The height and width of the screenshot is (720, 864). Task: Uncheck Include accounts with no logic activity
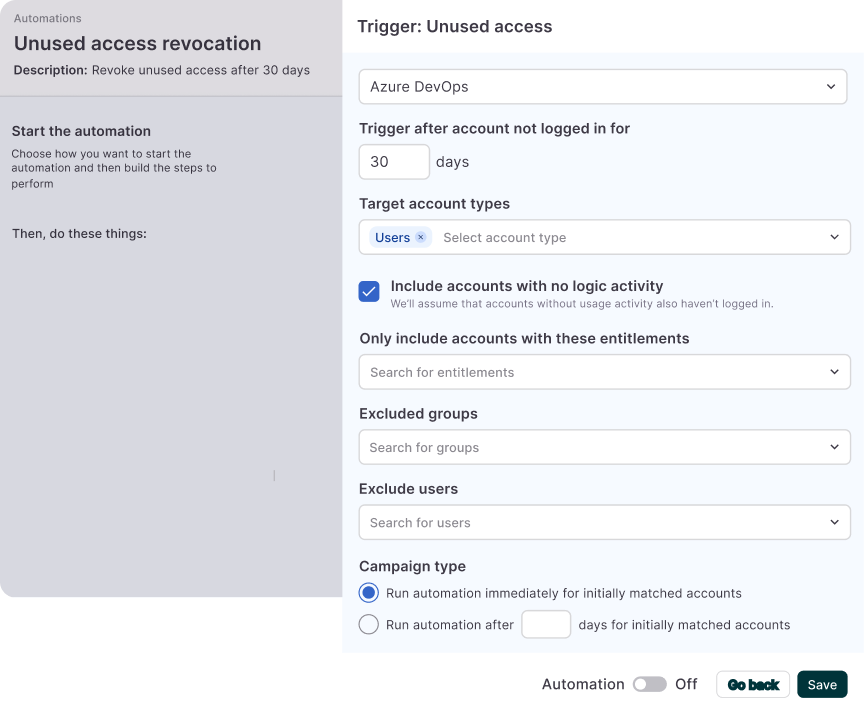(369, 291)
